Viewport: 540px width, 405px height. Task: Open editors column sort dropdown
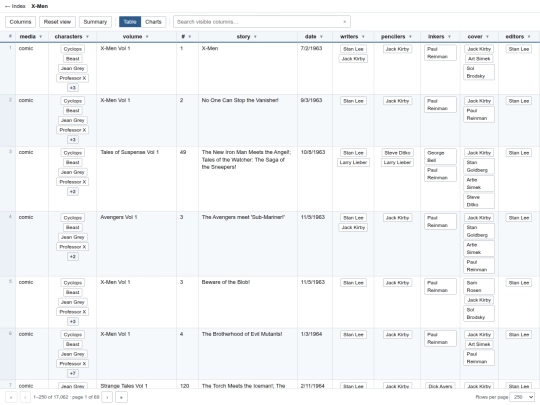tap(529, 37)
